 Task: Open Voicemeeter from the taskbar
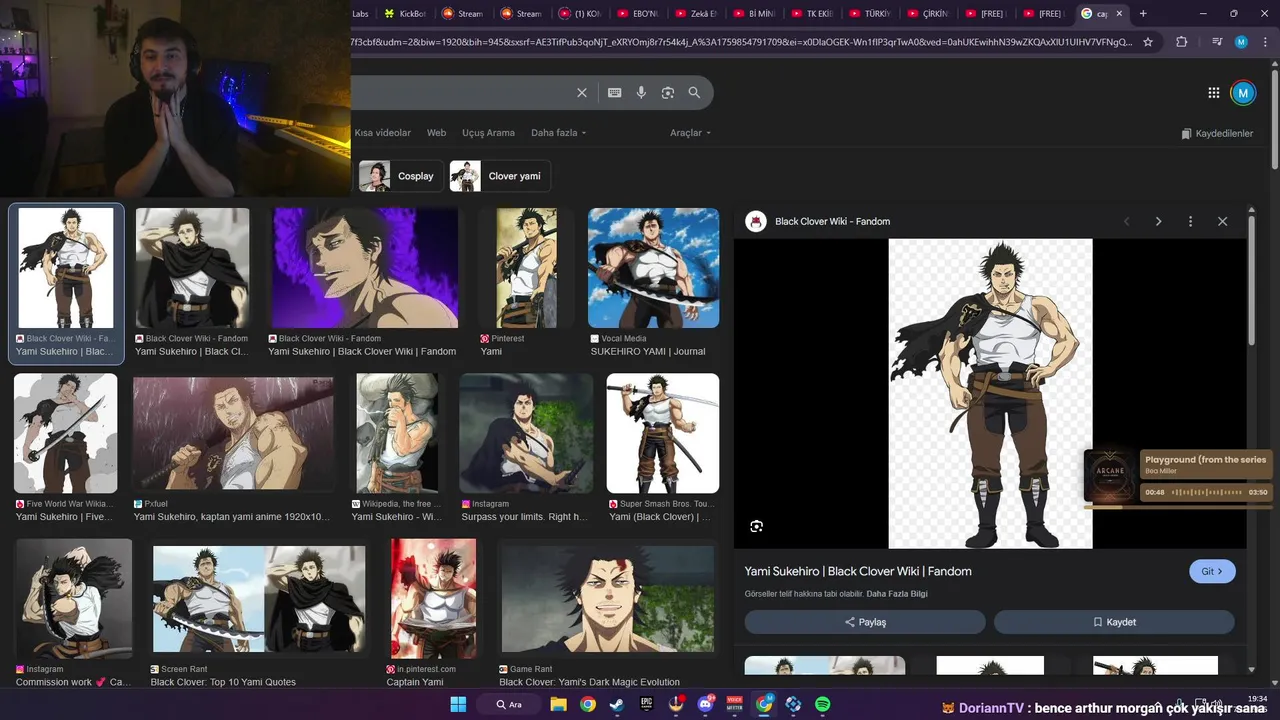pos(735,704)
